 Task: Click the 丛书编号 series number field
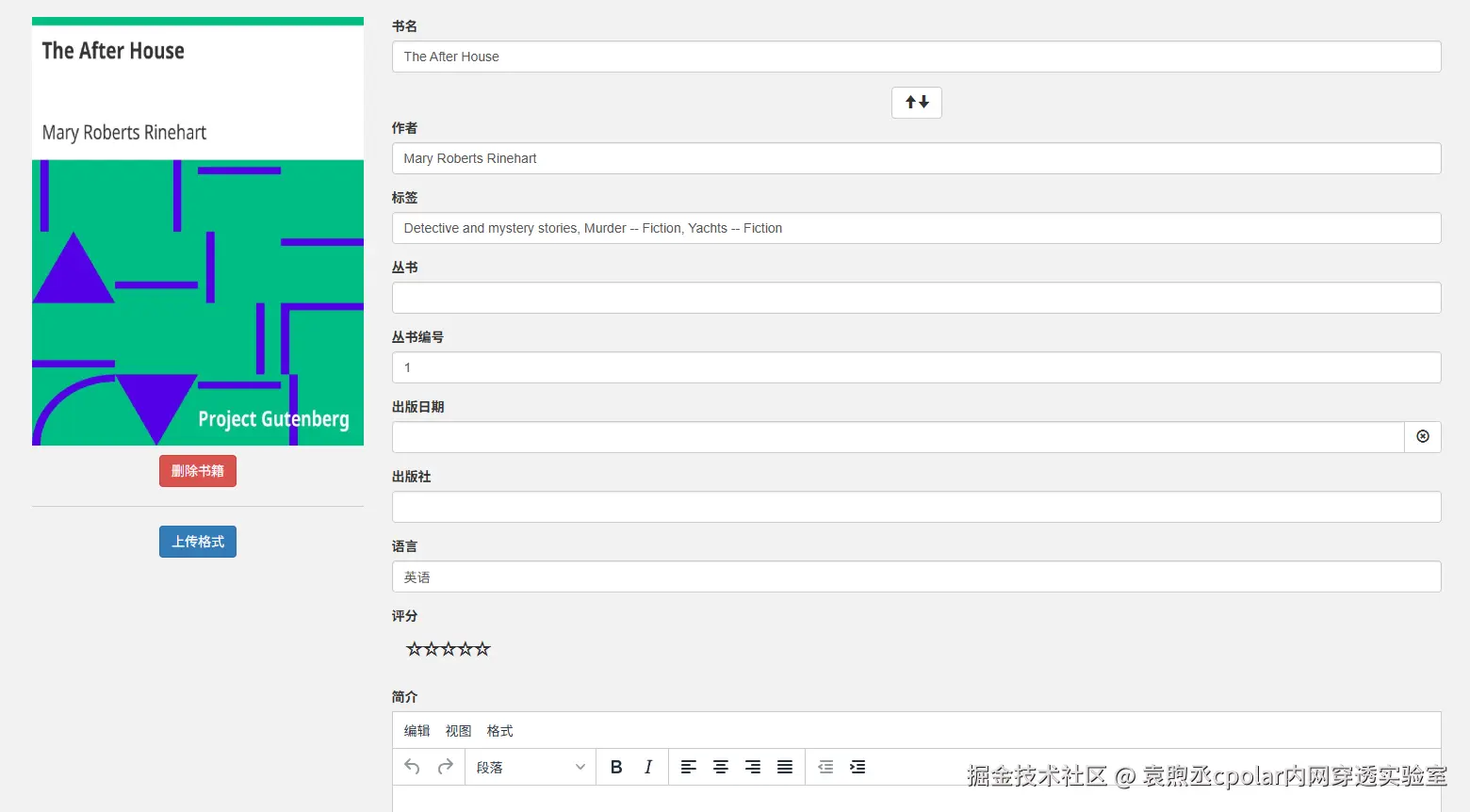pos(916,367)
